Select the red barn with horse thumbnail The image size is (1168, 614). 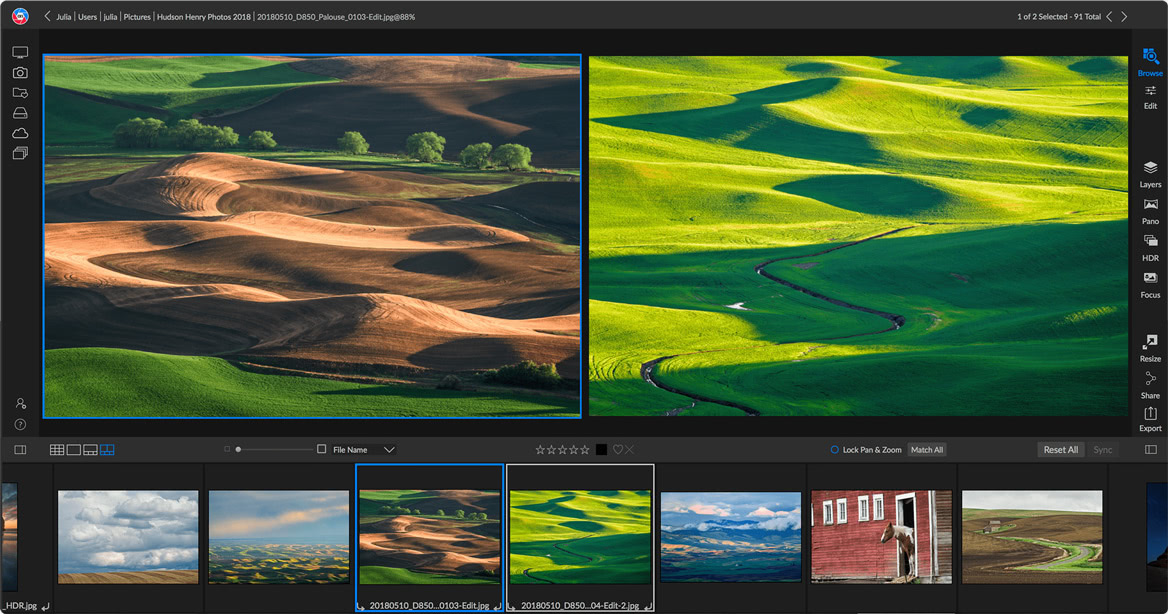click(x=881, y=537)
